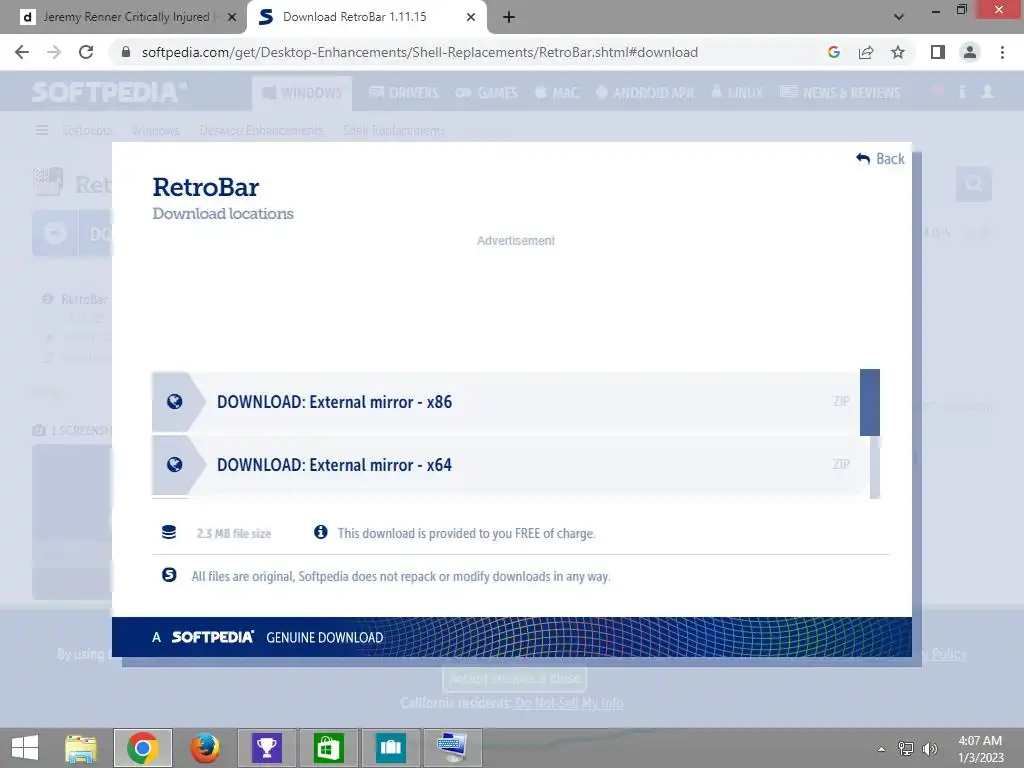Open the trophy app in taskbar
The image size is (1024, 768).
click(266, 748)
